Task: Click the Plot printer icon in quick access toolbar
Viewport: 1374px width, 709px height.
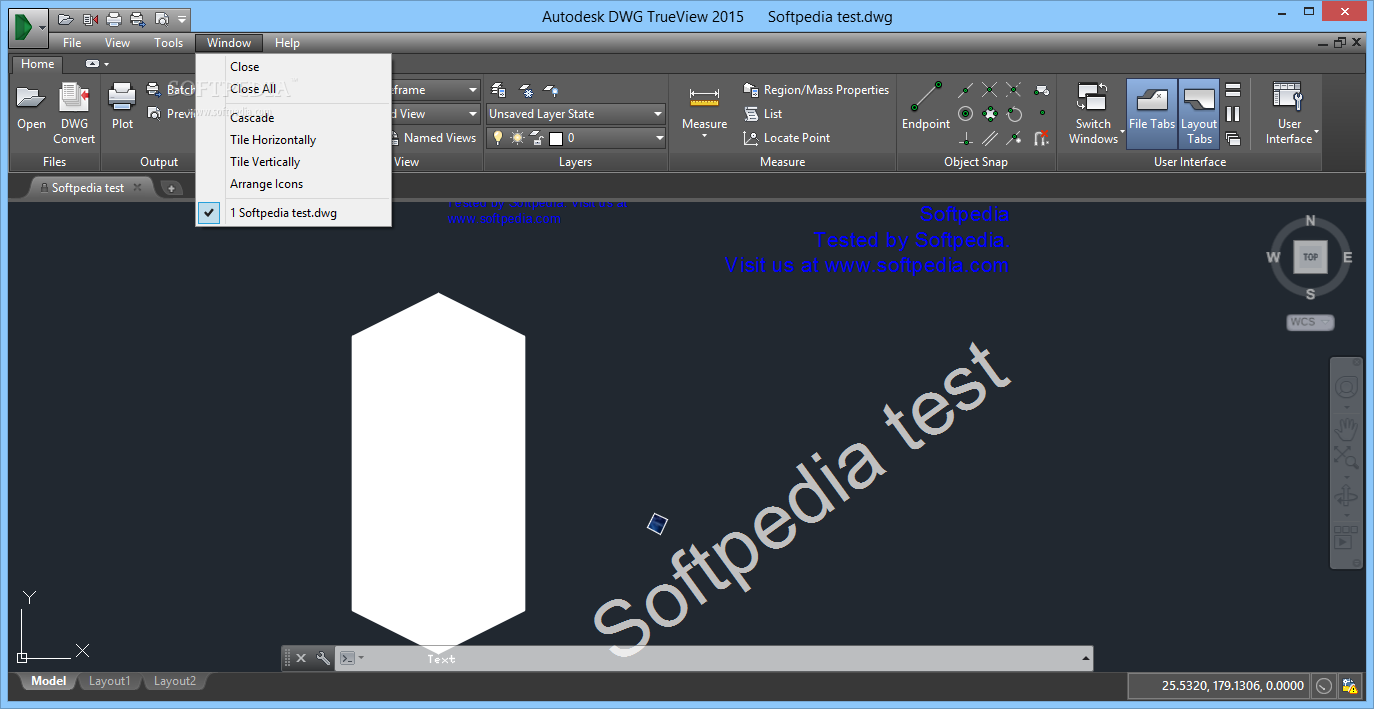Action: [x=113, y=18]
